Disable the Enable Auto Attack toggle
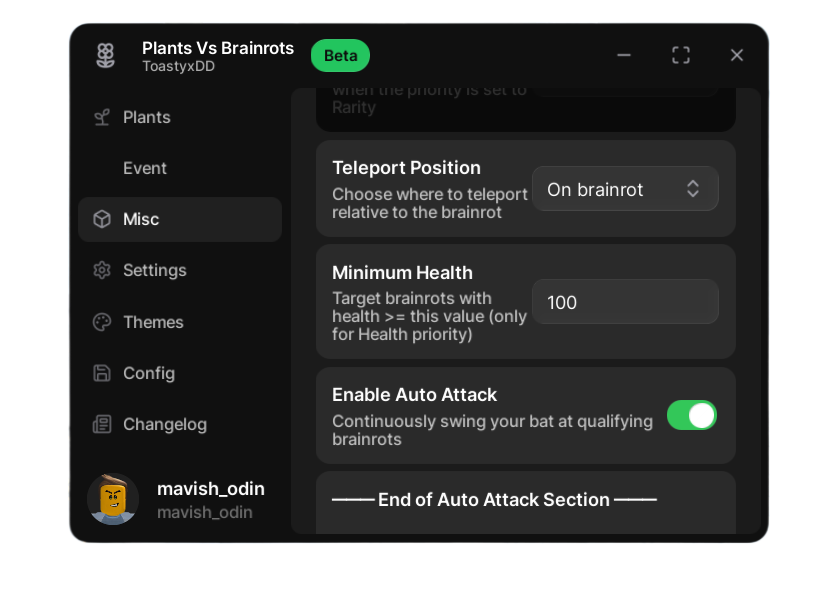The height and width of the screenshot is (600, 819). 692,415
